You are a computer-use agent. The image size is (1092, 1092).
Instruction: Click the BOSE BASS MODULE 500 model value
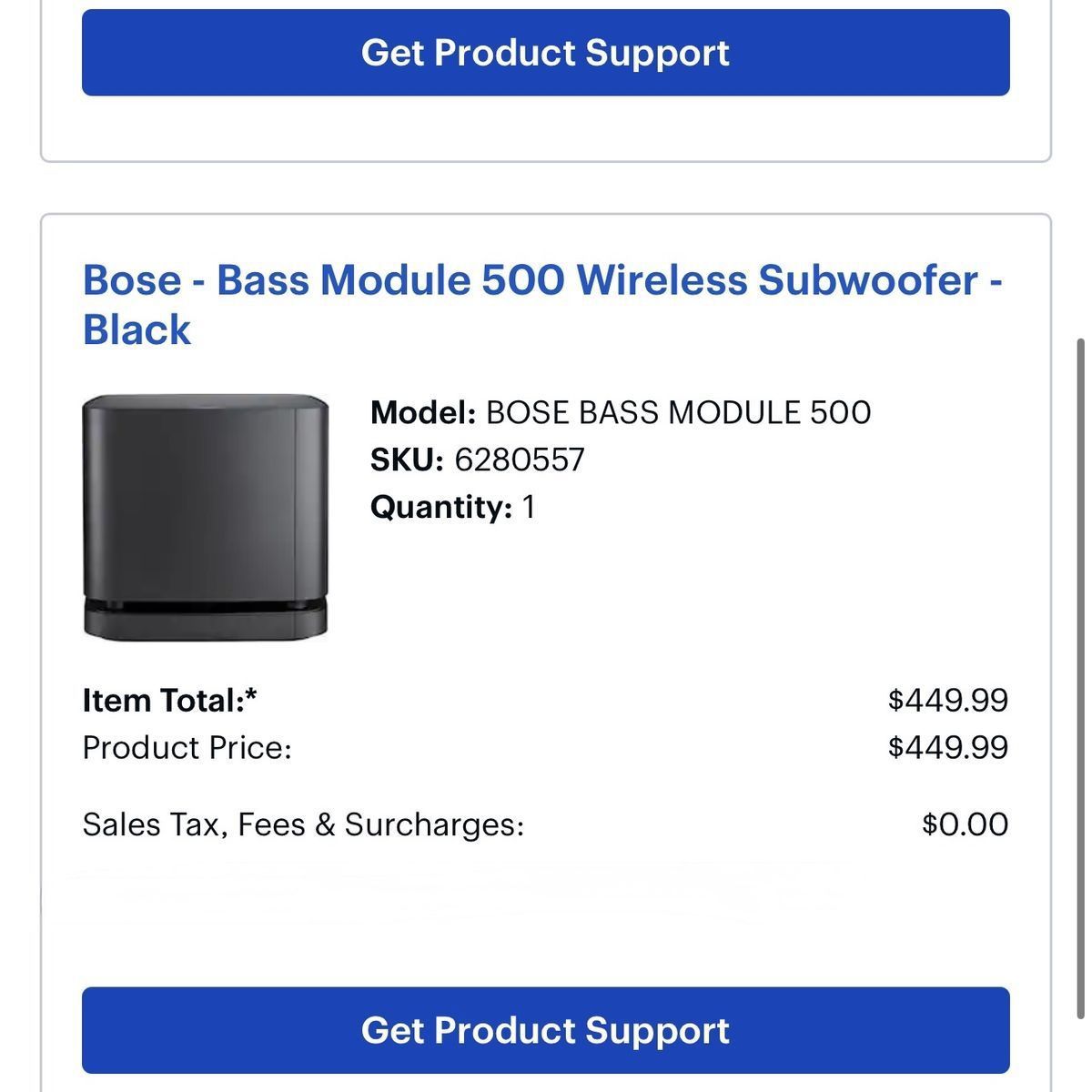click(x=678, y=413)
